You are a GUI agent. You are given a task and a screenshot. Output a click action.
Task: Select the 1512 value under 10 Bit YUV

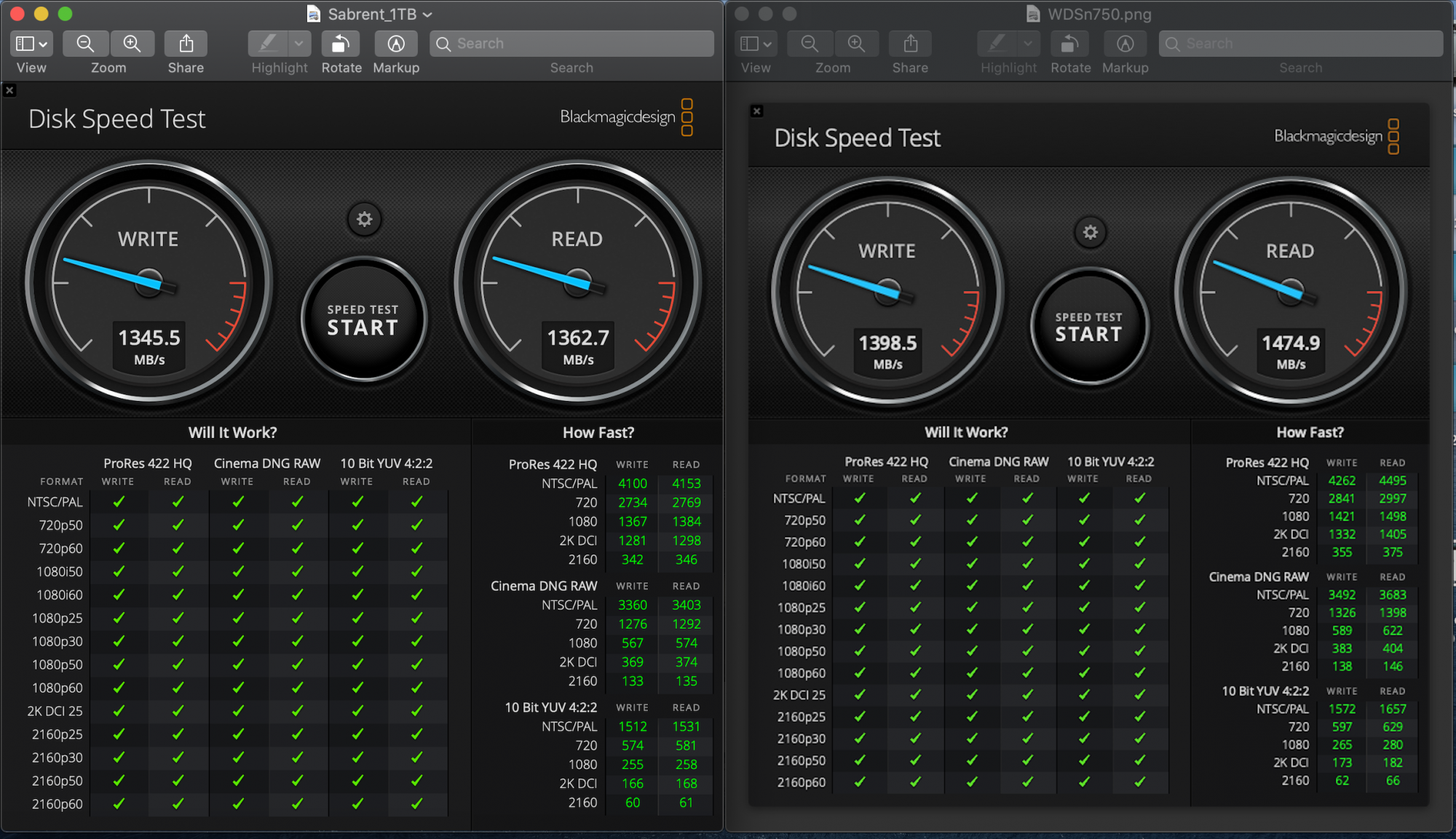632,726
